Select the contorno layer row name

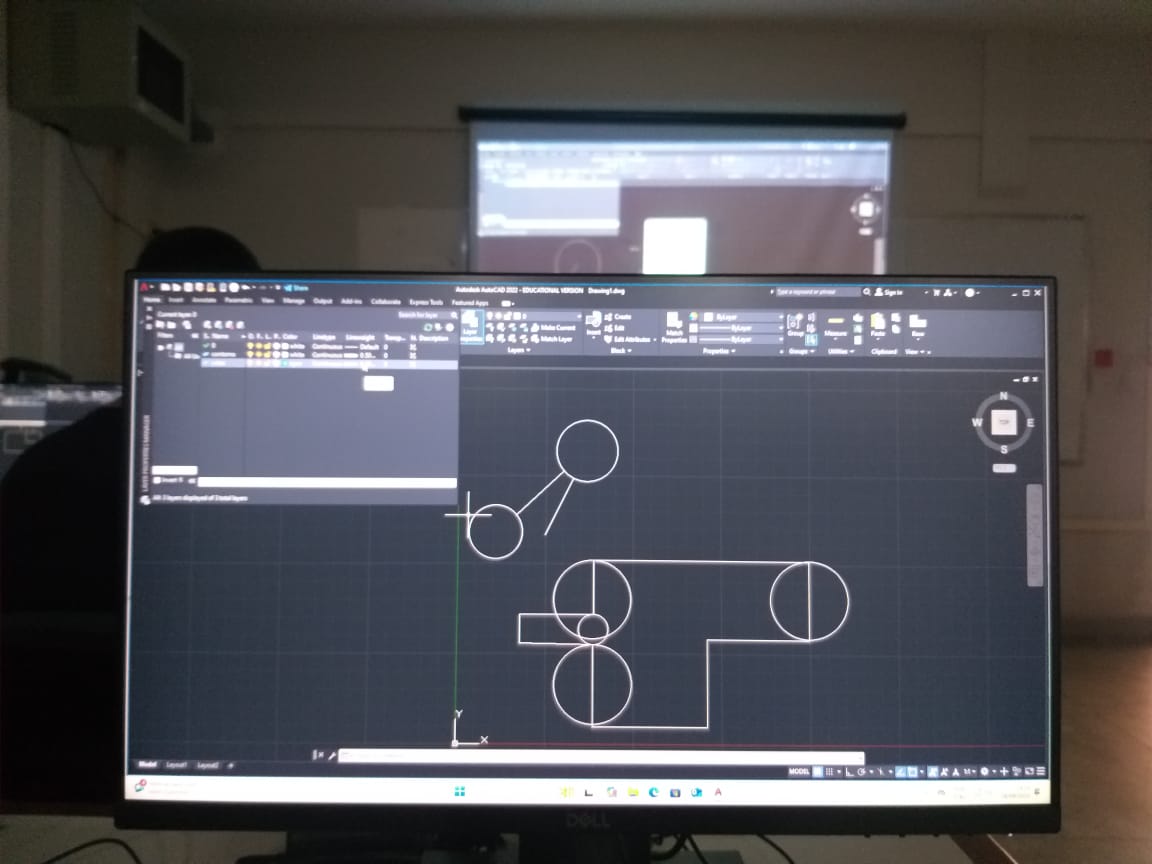pyautogui.click(x=223, y=355)
